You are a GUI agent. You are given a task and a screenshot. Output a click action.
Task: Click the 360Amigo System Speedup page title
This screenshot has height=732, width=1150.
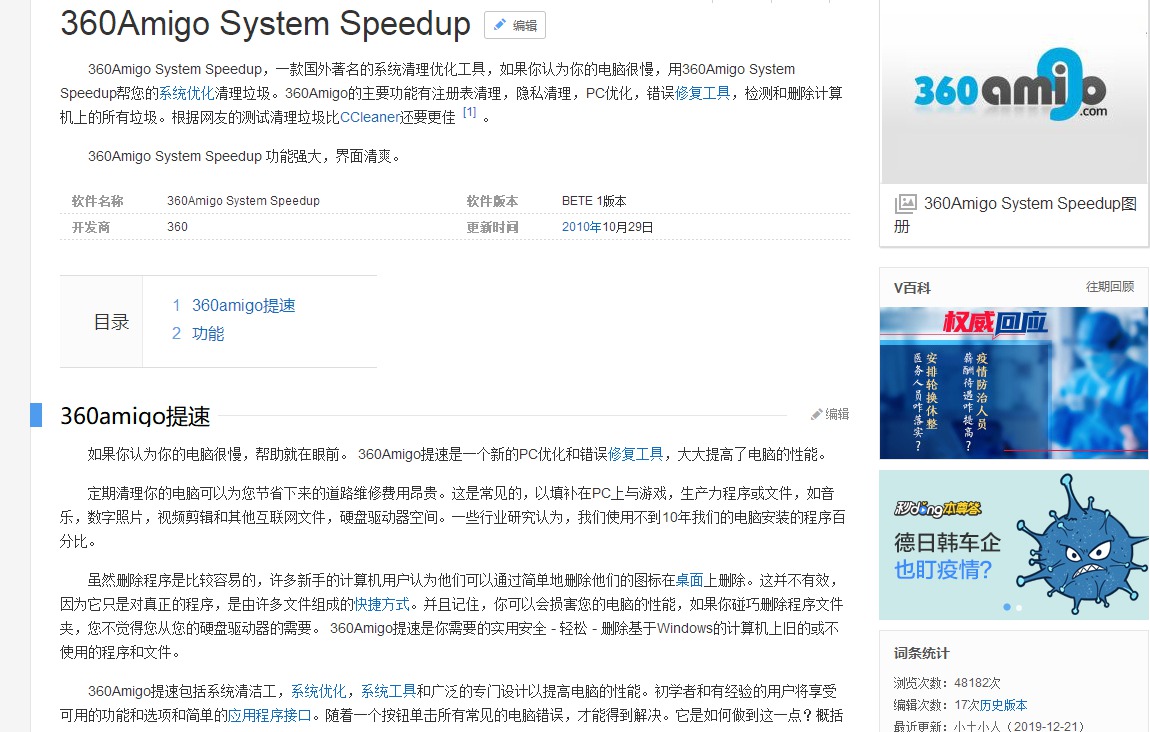(x=265, y=23)
